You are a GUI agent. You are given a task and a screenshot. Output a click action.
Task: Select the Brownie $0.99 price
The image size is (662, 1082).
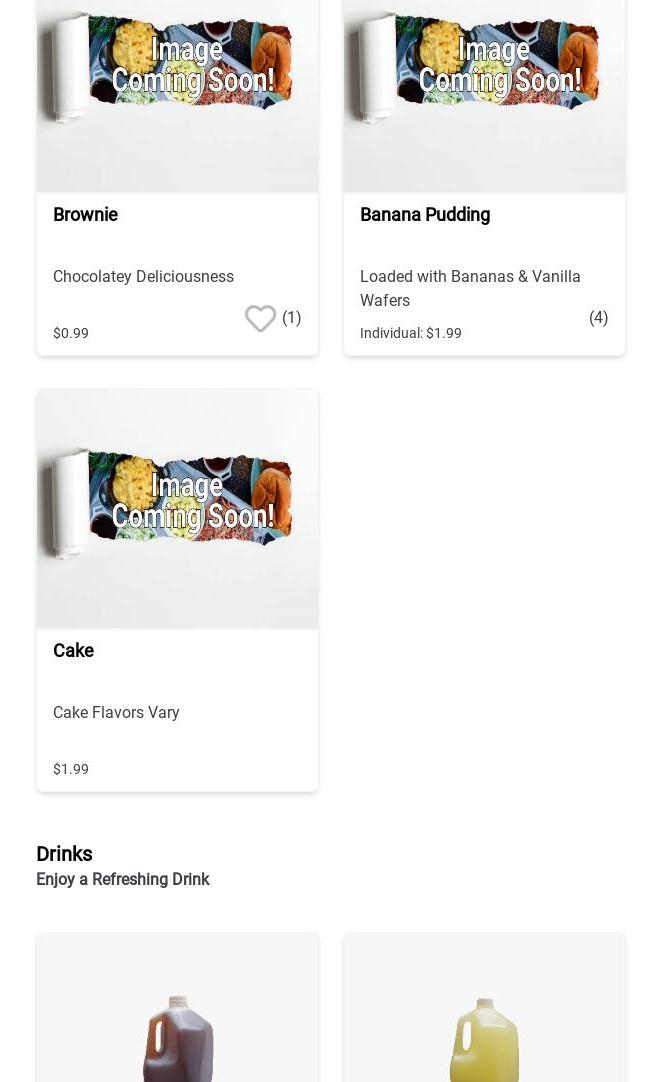coord(71,333)
